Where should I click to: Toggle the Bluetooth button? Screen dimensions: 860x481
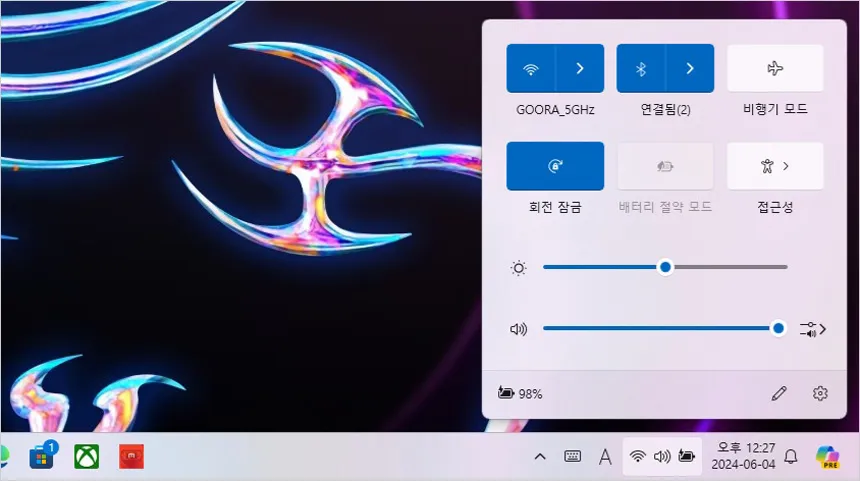click(641, 69)
